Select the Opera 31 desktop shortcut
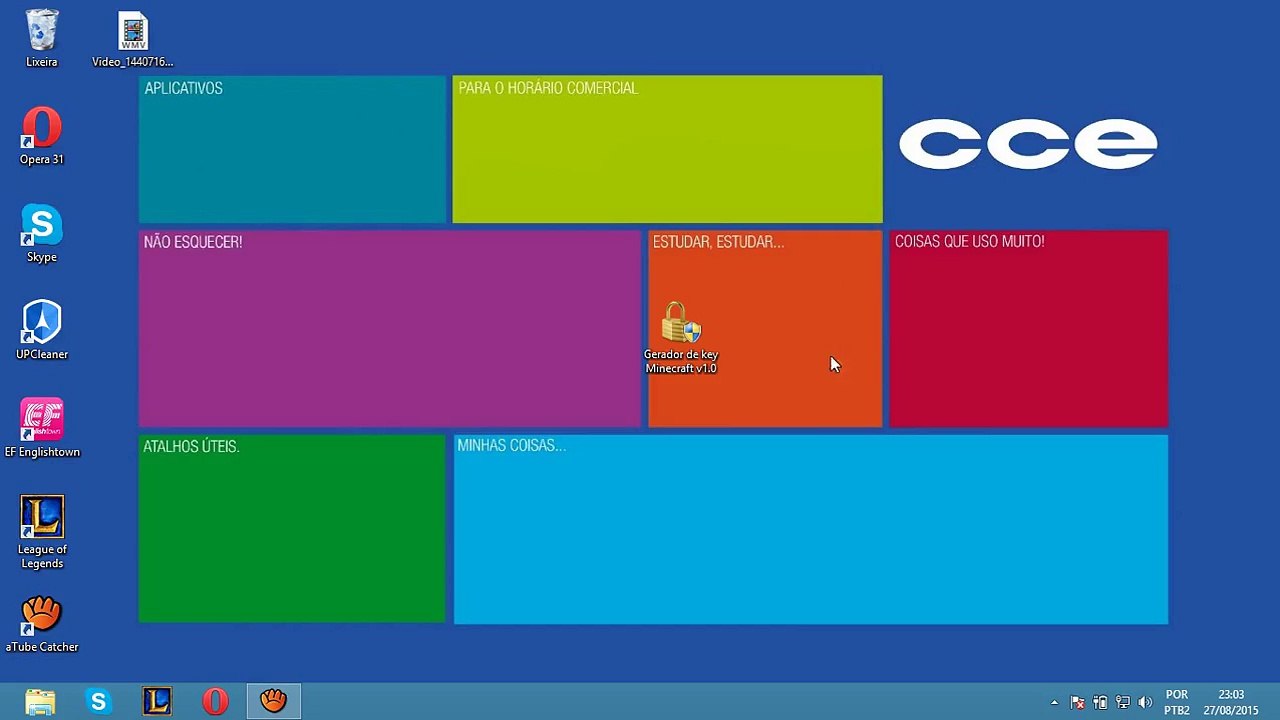The width and height of the screenshot is (1280, 720). click(x=42, y=136)
